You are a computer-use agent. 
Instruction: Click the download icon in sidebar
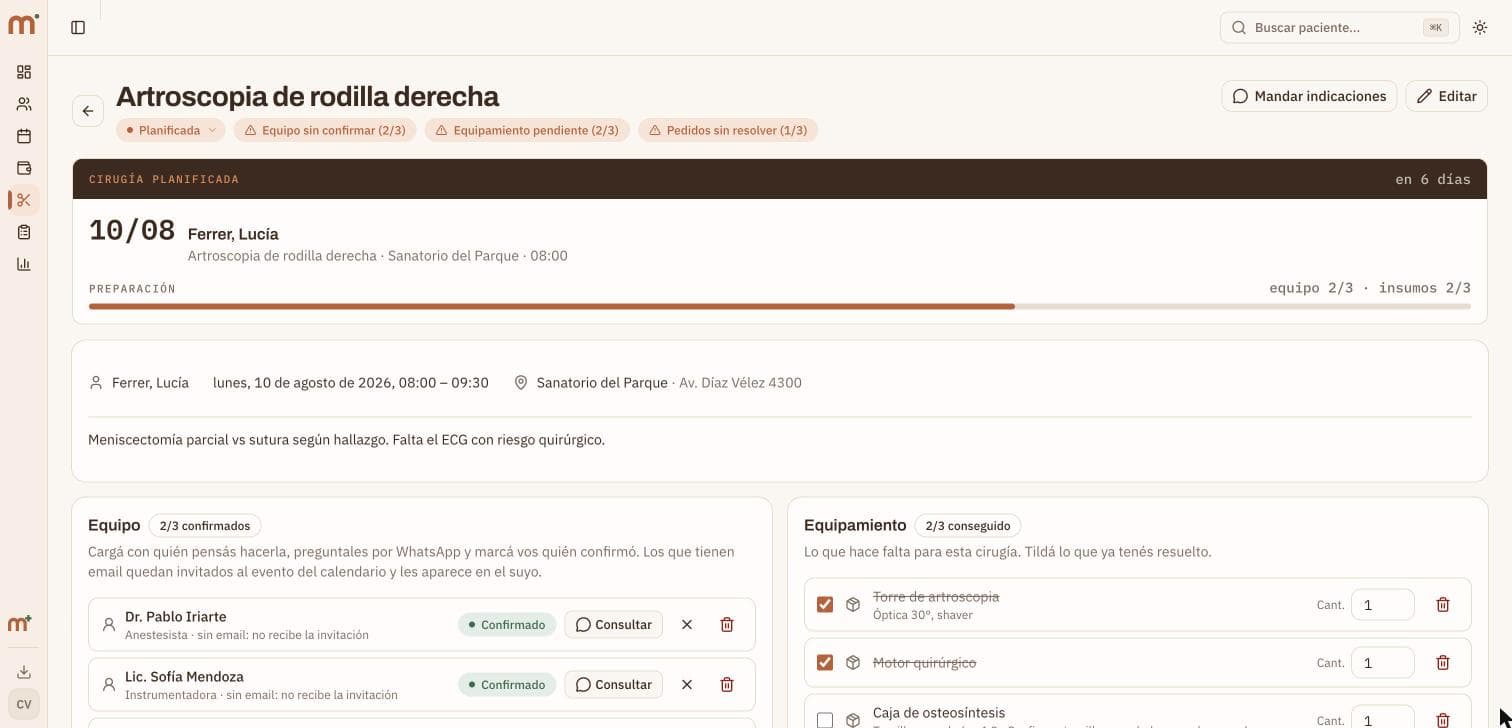[24, 672]
